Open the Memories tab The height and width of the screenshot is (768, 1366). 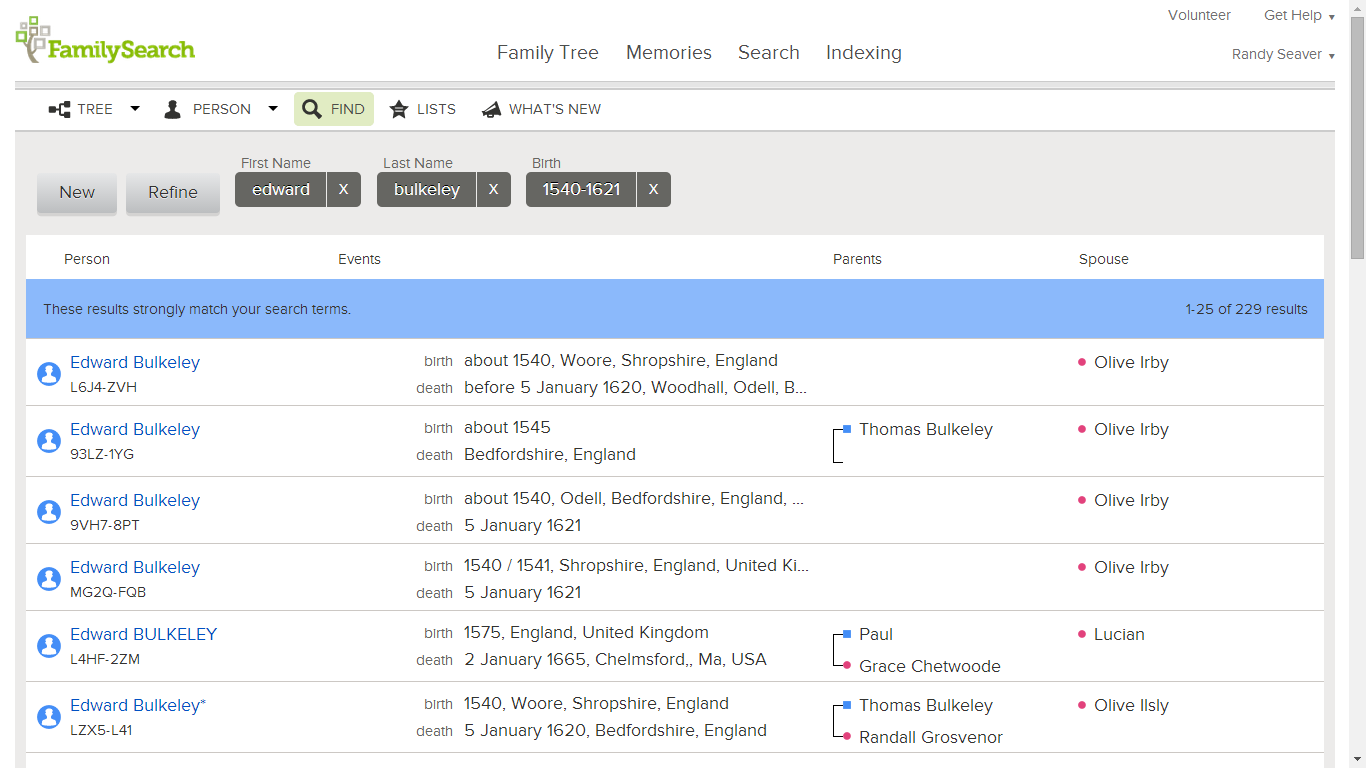point(668,52)
